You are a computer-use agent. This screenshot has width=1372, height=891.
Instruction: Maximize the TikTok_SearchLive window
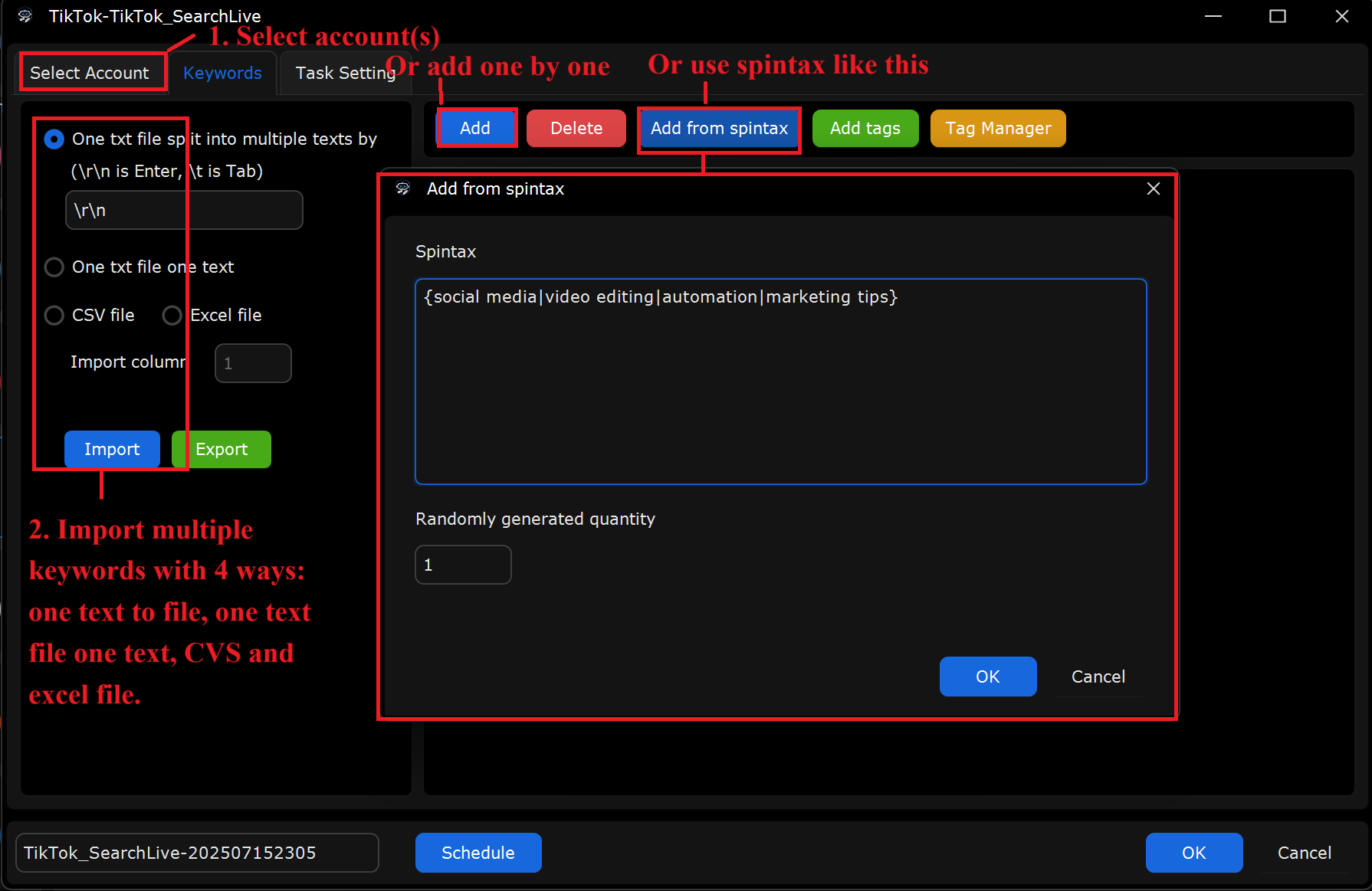[x=1278, y=16]
